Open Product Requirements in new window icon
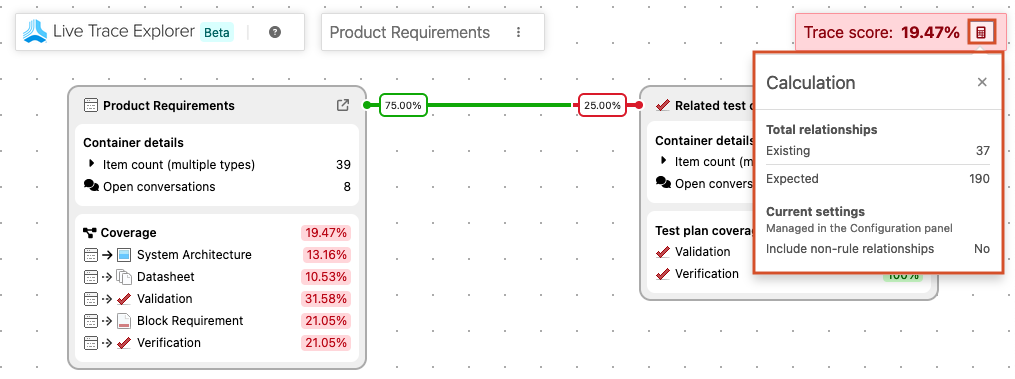Image resolution: width=1015 pixels, height=379 pixels. 343,105
